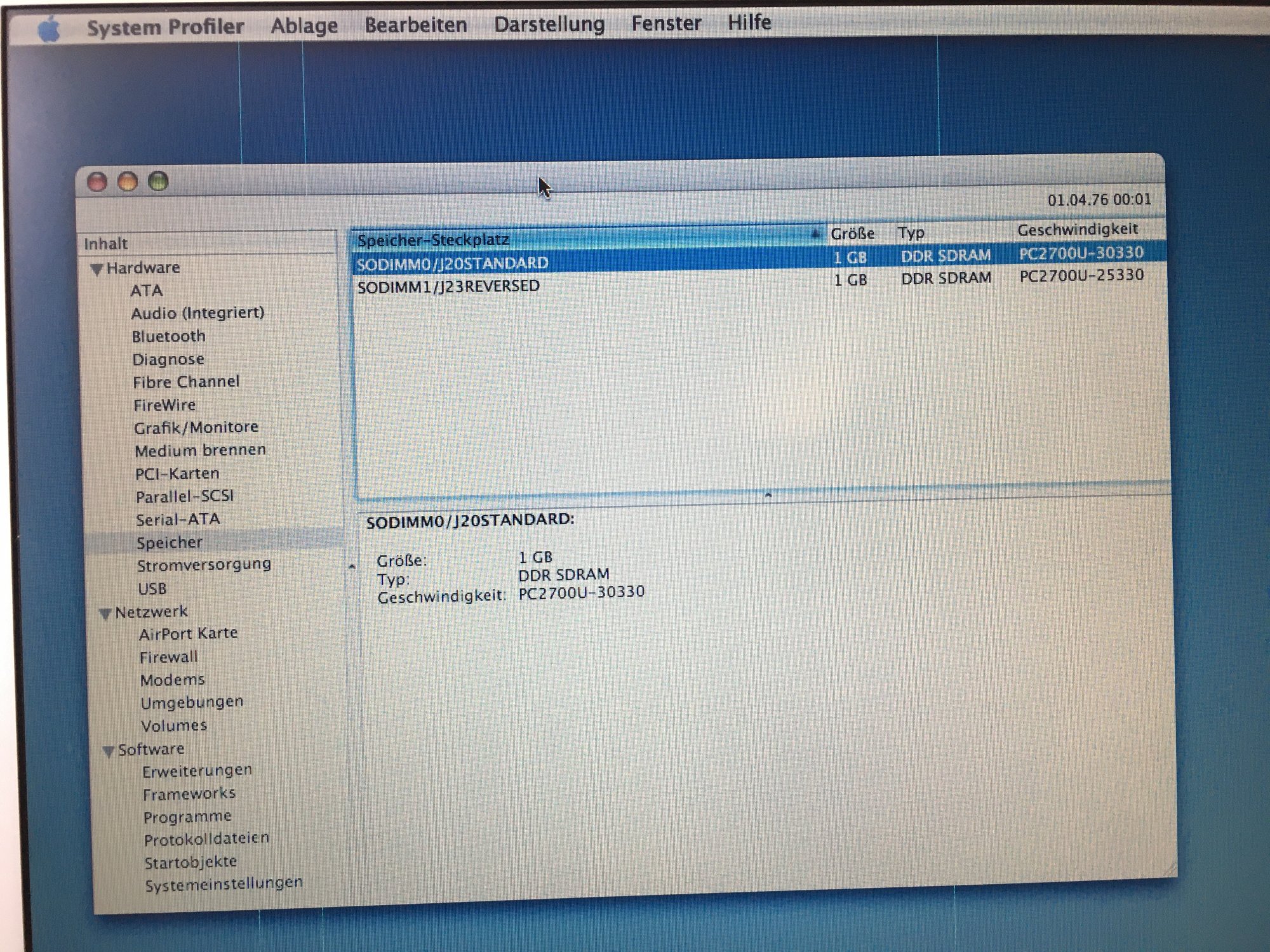Click the PC2700U-30330 speed cell in table
The width and height of the screenshot is (1270, 952).
click(x=1081, y=253)
